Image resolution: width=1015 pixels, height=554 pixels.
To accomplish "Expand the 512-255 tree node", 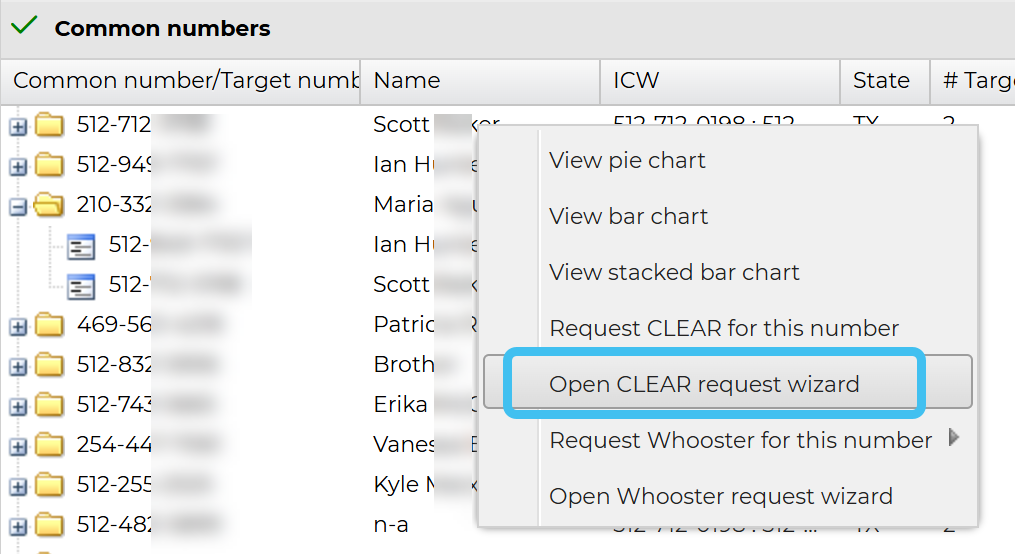I will tap(18, 486).
